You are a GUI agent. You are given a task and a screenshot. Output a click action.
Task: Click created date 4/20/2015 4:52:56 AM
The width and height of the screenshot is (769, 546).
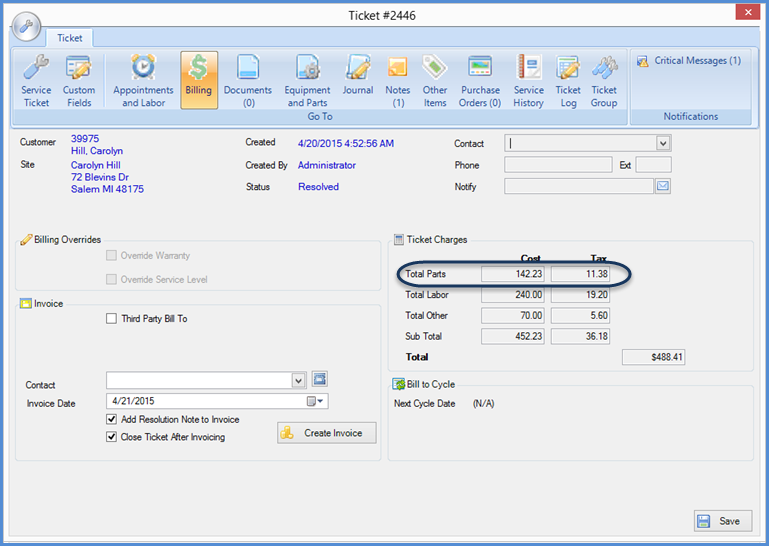tap(346, 143)
